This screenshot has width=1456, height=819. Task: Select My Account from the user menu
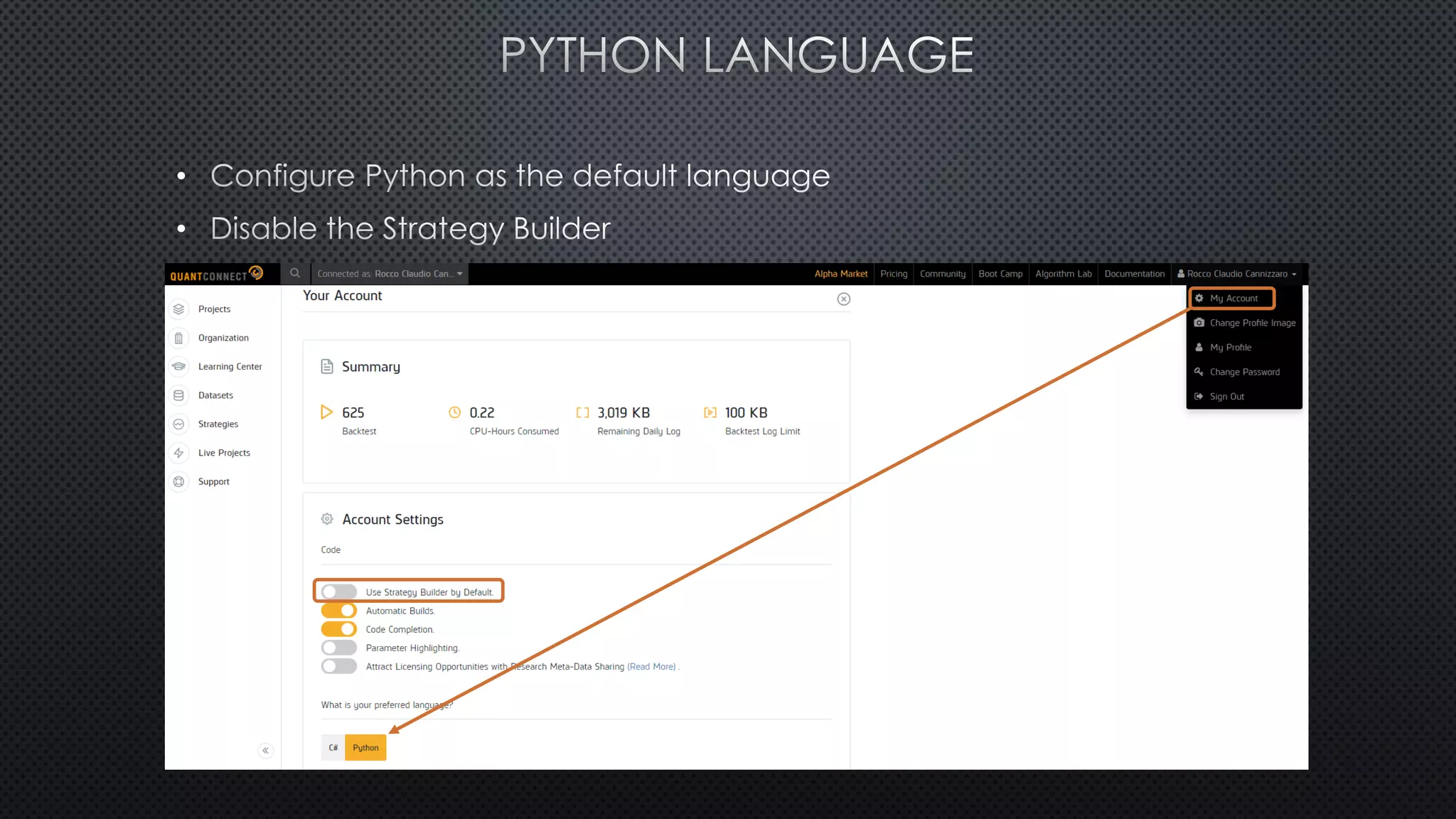(1233, 299)
